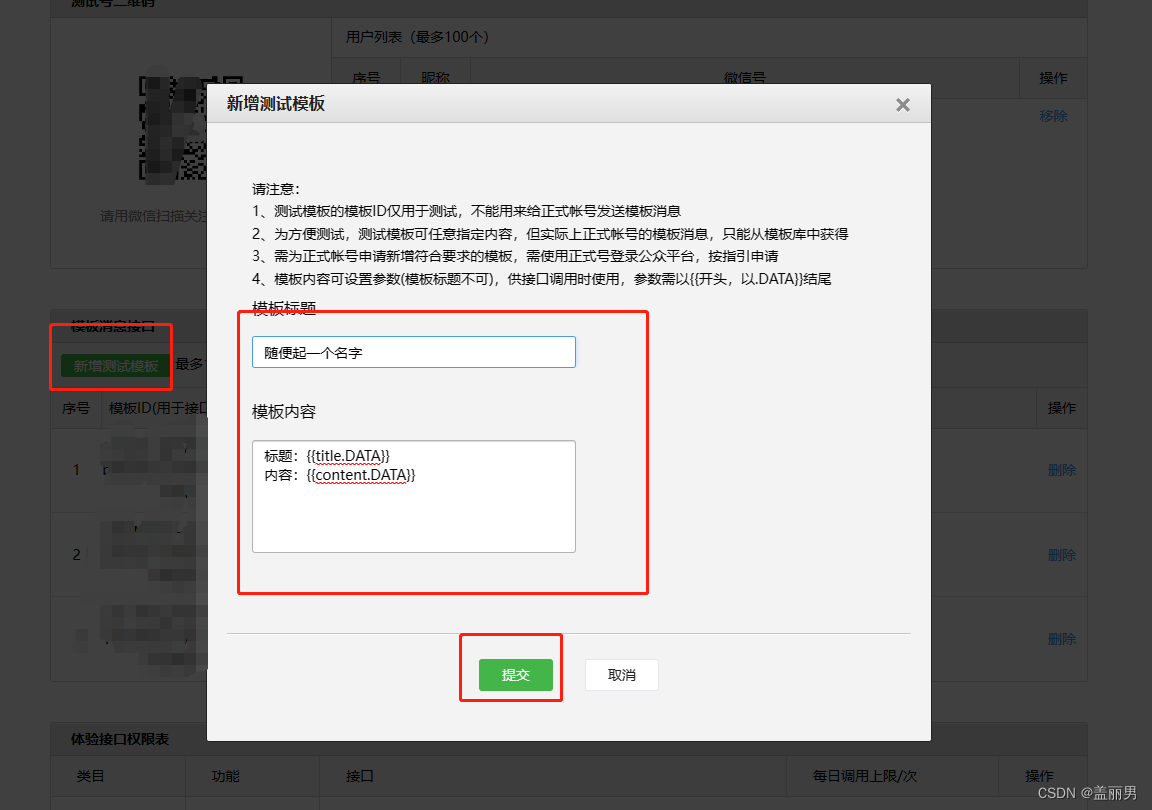Click 删除 link for the third template row
The width and height of the screenshot is (1152, 810).
(x=1062, y=639)
